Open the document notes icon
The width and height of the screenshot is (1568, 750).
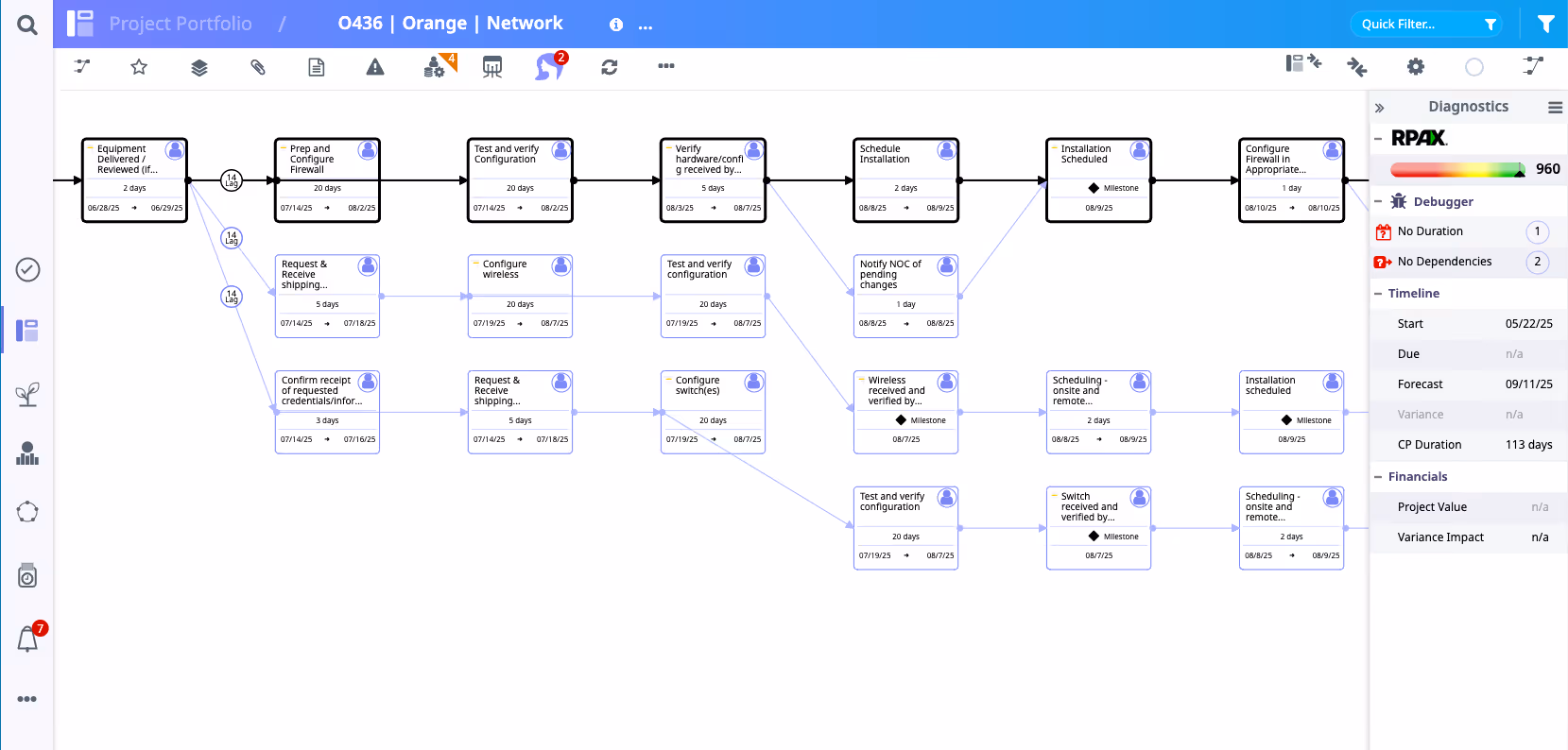(x=317, y=67)
